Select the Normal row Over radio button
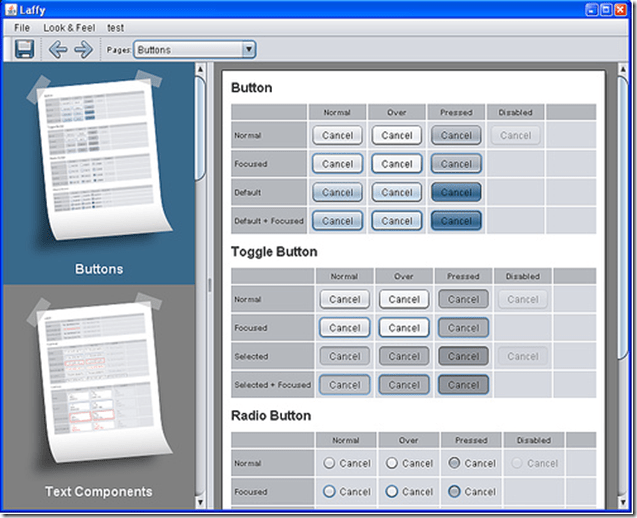 pos(392,463)
